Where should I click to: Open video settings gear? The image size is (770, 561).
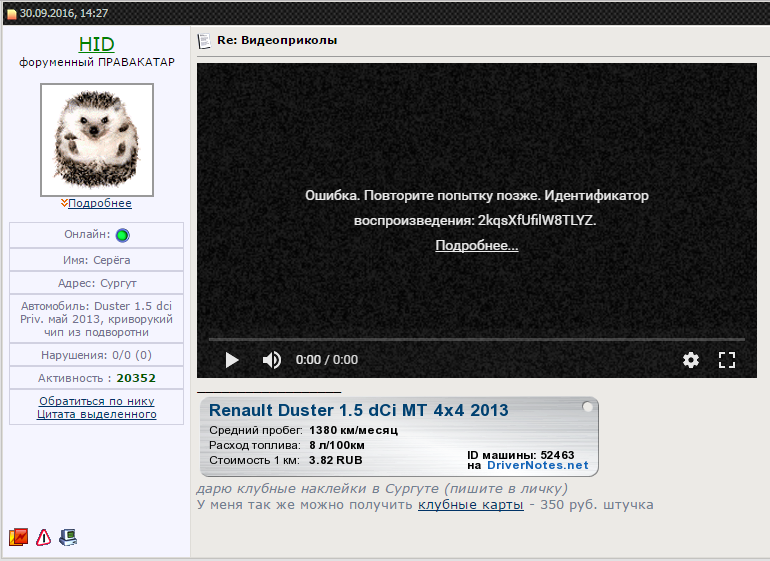(690, 360)
